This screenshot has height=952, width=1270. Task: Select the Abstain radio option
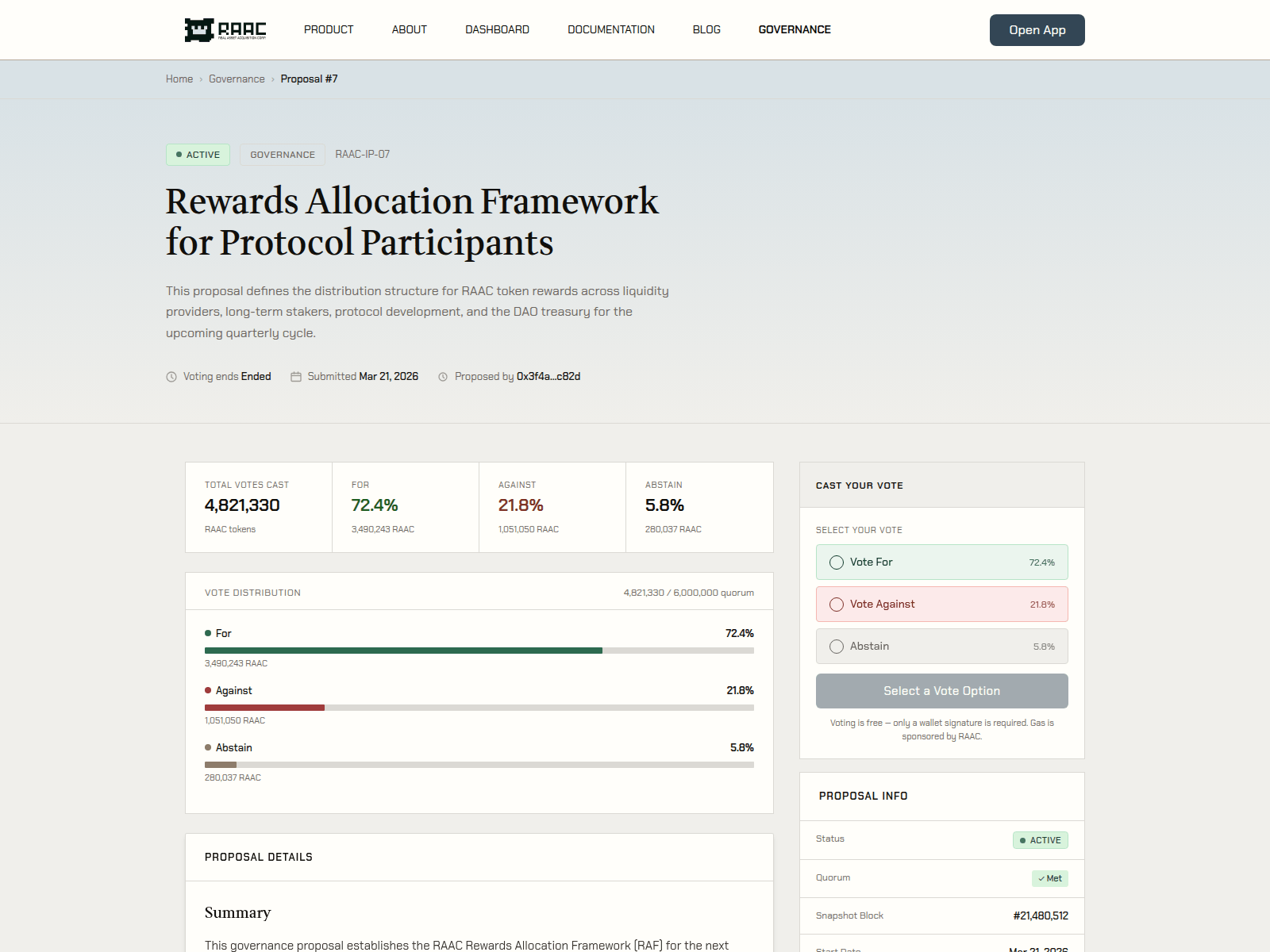coord(837,647)
